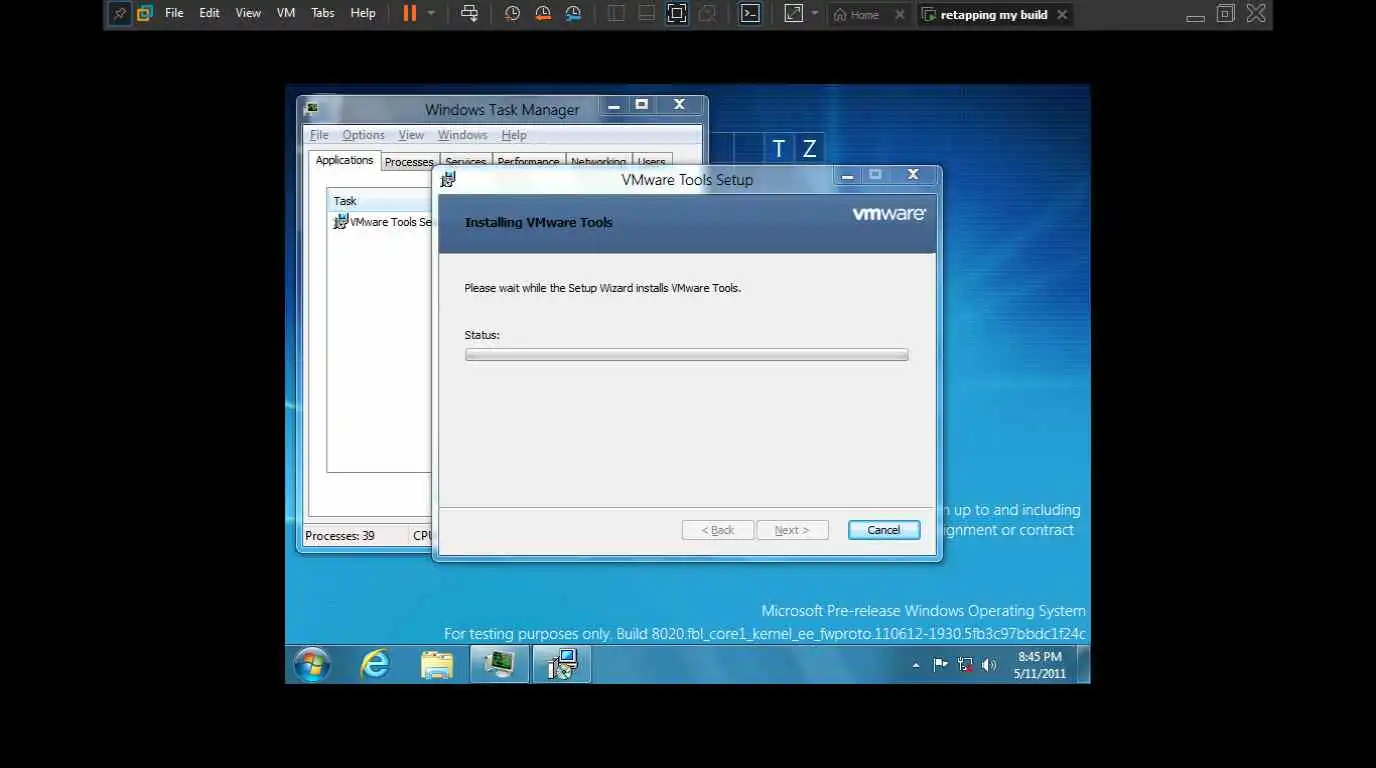Pause the virtual machine
Image resolution: width=1376 pixels, height=768 pixels.
pos(410,13)
